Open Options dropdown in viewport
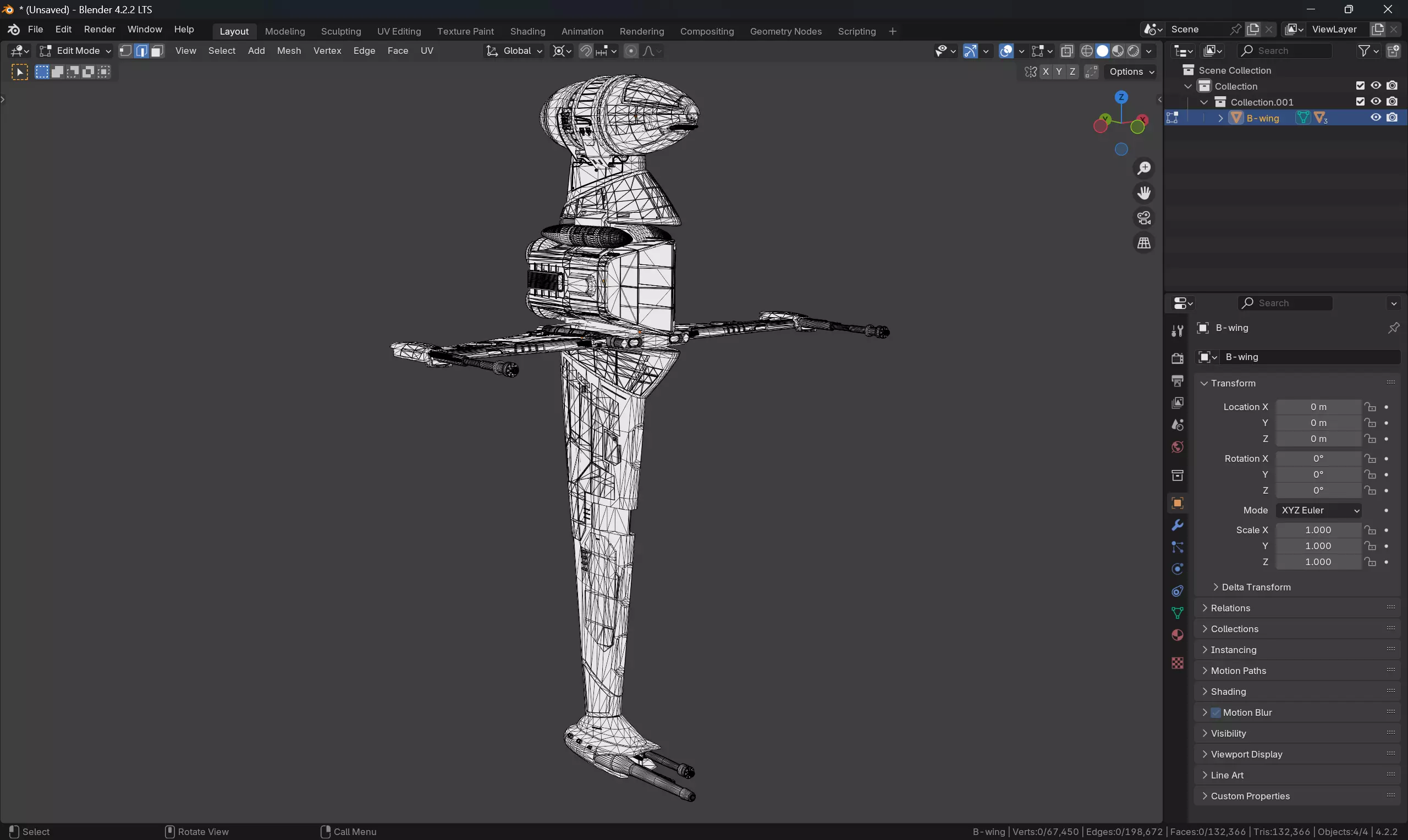This screenshot has height=840, width=1408. pos(1131,72)
